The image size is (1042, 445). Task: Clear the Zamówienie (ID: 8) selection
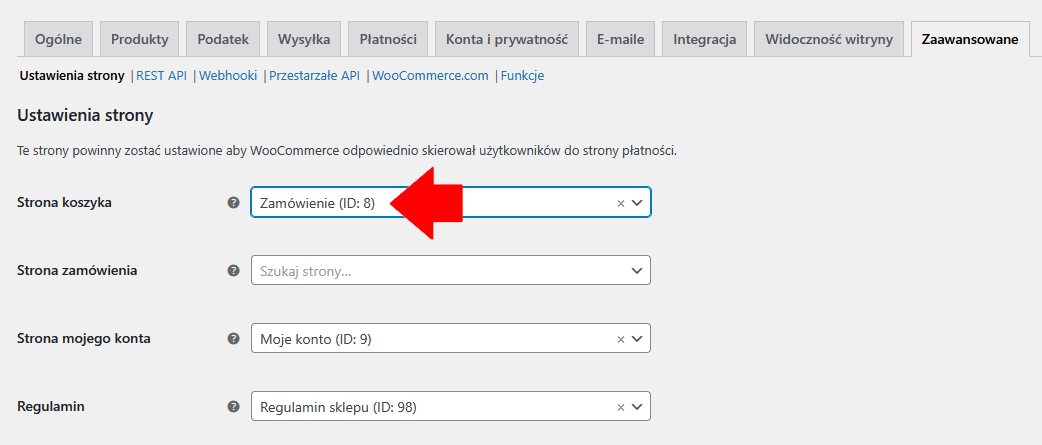[620, 203]
